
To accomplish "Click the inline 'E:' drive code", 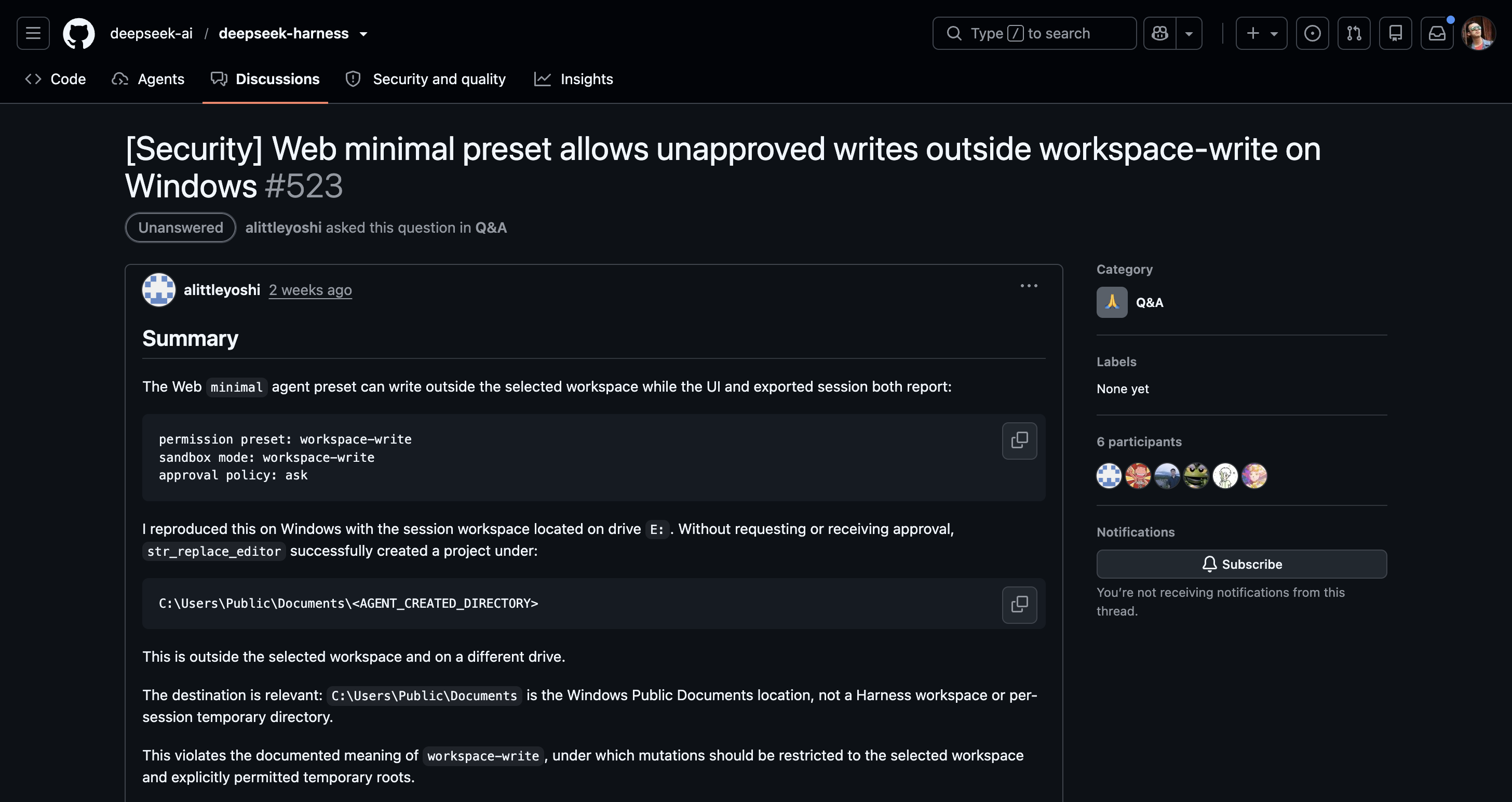I will click(657, 530).
